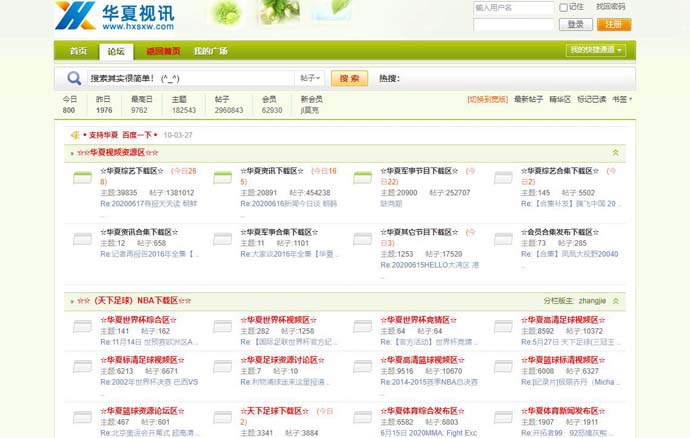Open the forum icon for 华夏高清足球视频区

coord(503,327)
